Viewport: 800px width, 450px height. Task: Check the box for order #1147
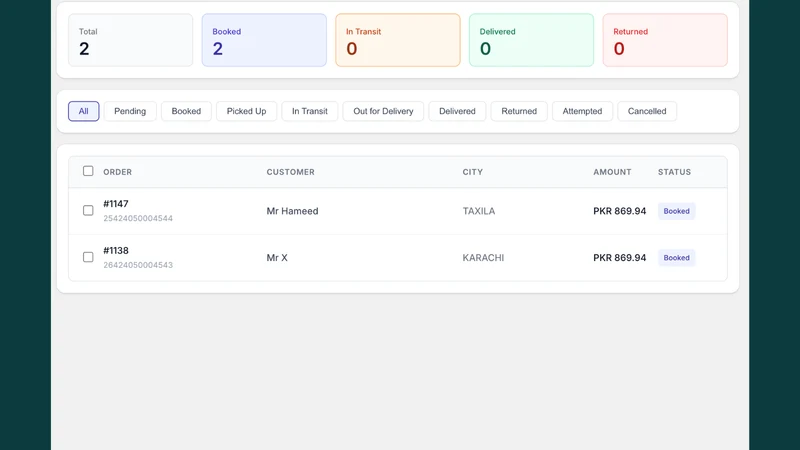88,210
